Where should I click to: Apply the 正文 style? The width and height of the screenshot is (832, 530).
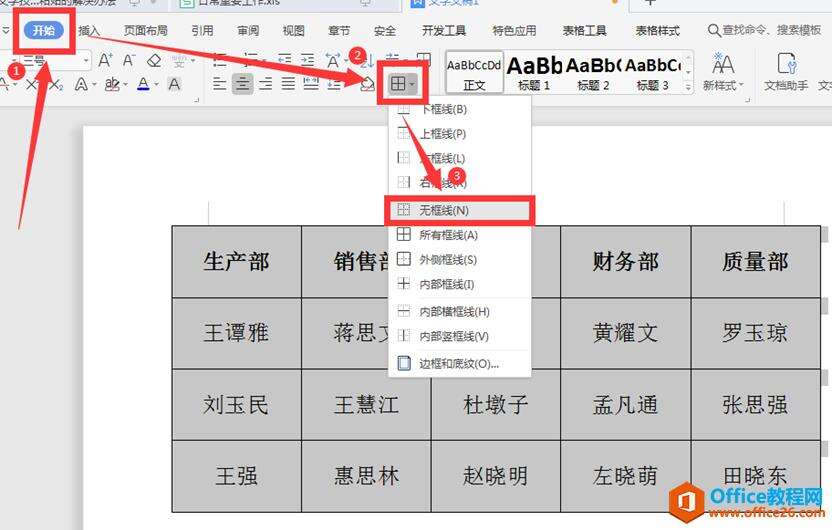[x=474, y=73]
